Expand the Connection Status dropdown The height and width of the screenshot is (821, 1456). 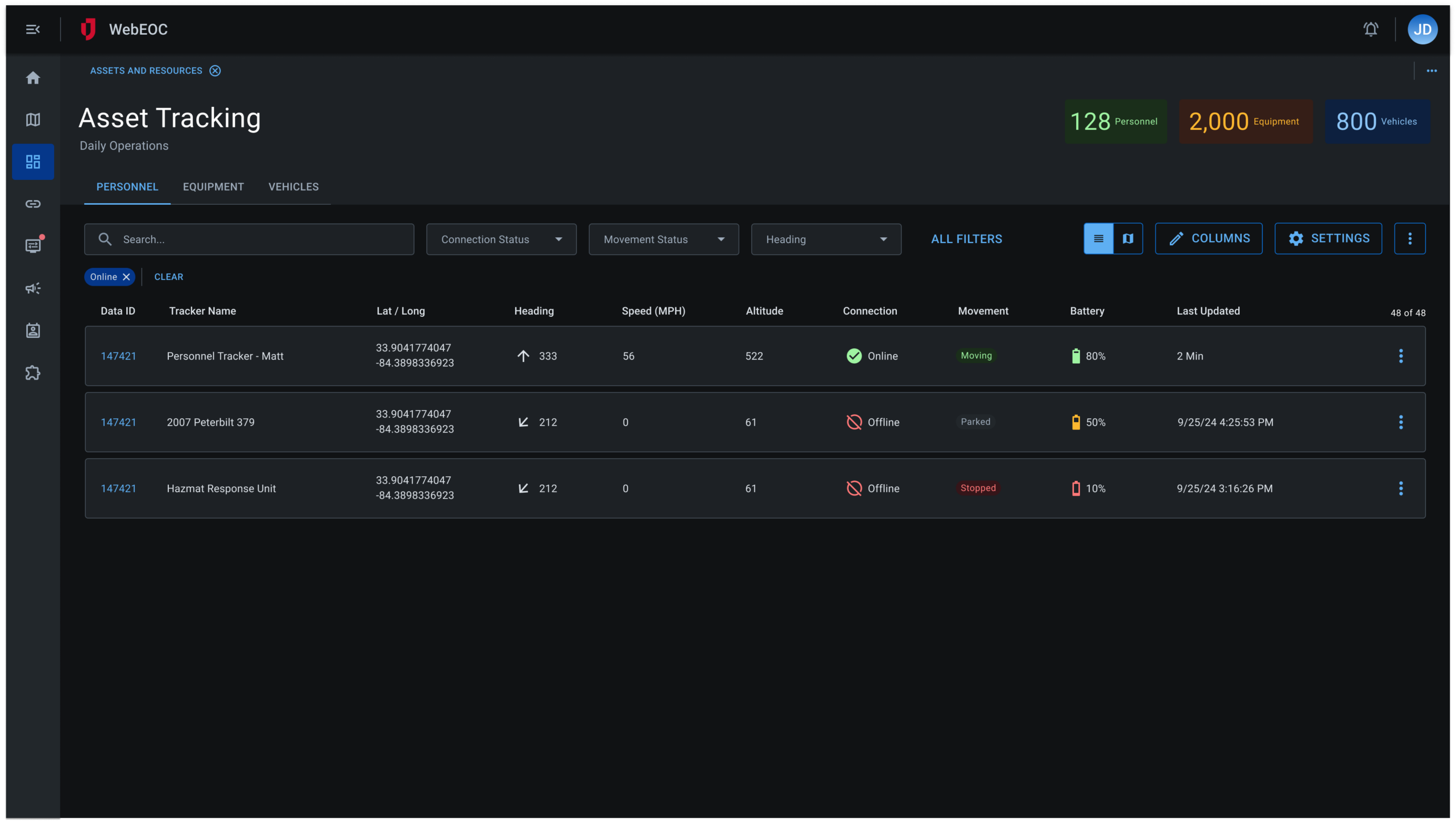point(501,239)
